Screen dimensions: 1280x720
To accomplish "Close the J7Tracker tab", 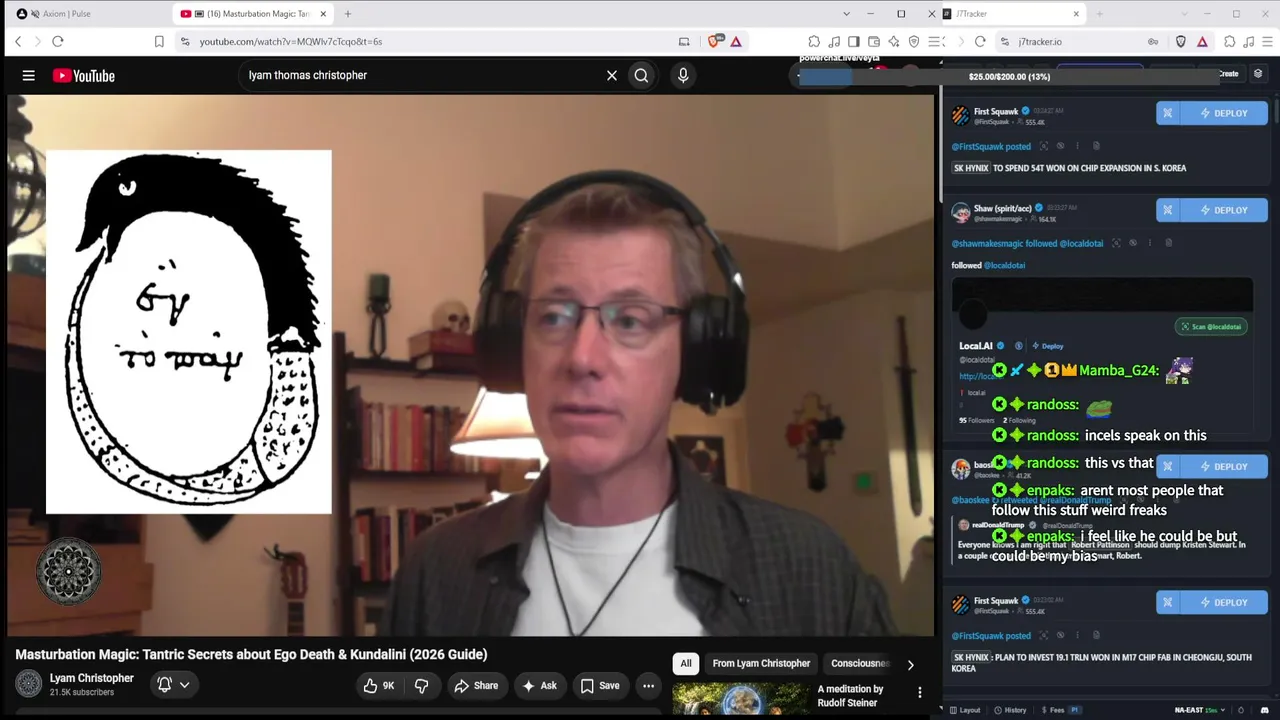I will click(x=1076, y=14).
